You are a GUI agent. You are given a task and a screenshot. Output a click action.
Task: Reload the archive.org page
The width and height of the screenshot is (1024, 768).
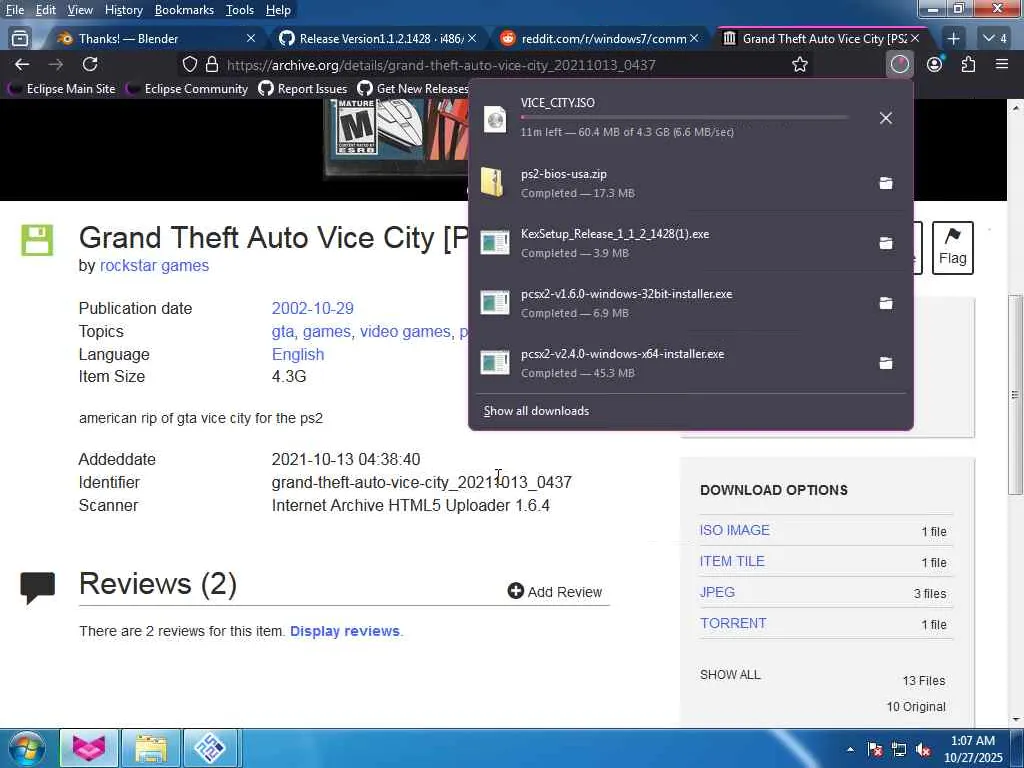click(x=90, y=64)
